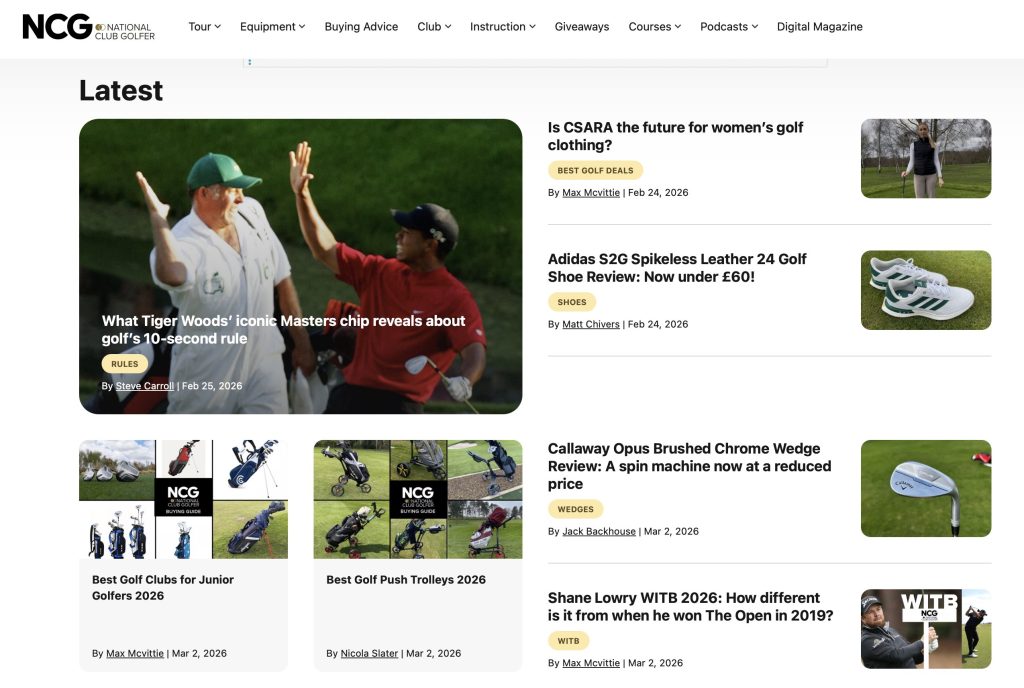Expand the Podcasts menu
1024x688 pixels.
pos(728,27)
